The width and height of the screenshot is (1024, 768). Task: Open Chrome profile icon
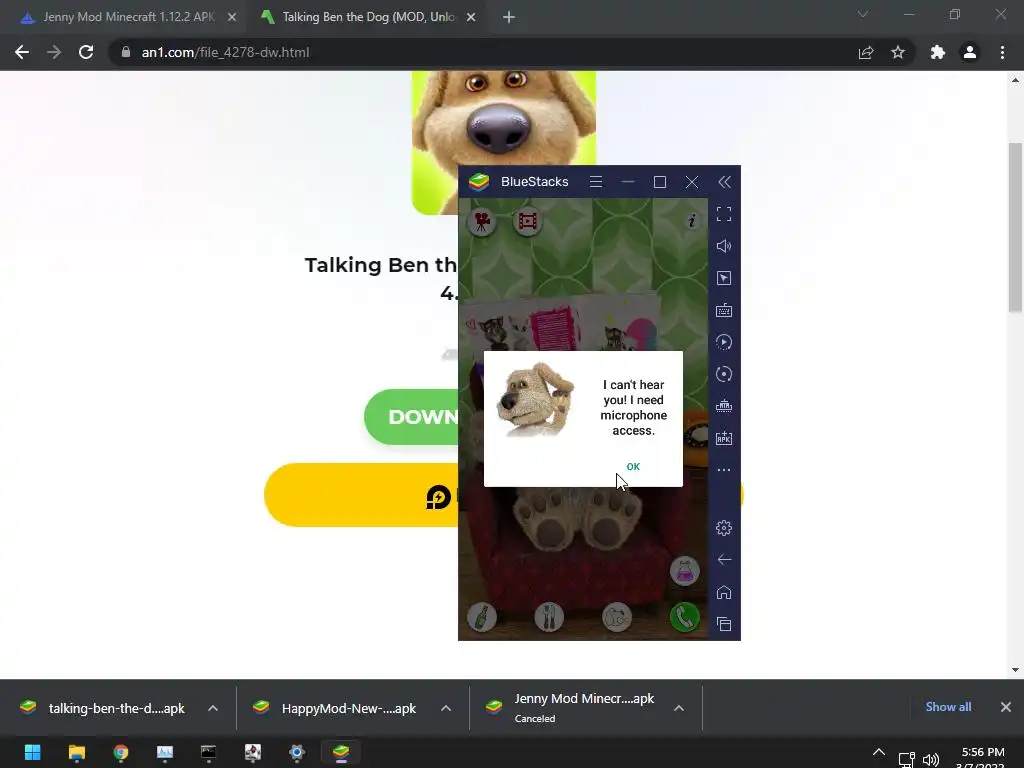coord(970,52)
